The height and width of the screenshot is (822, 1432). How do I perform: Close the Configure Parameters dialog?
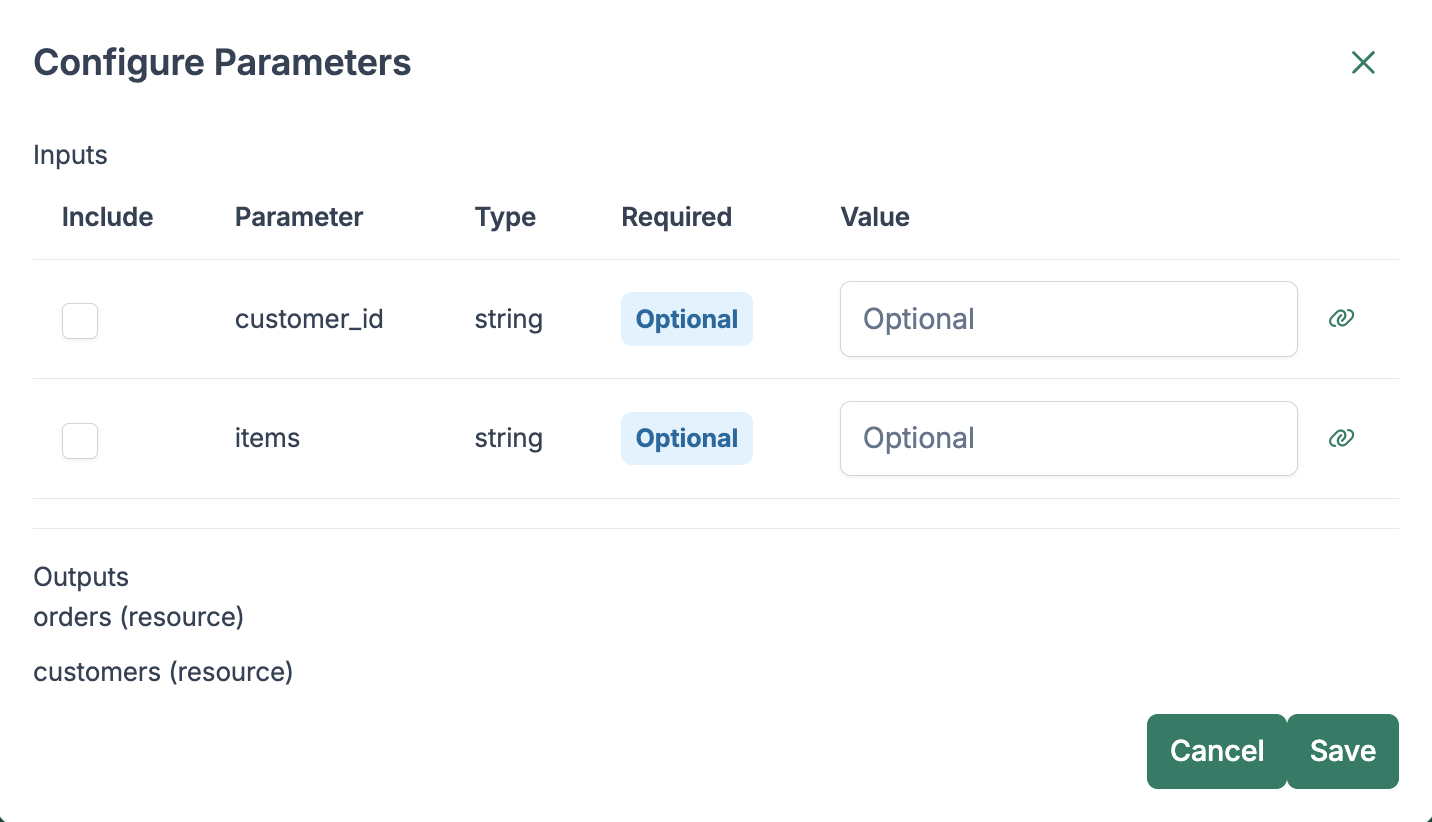tap(1363, 63)
